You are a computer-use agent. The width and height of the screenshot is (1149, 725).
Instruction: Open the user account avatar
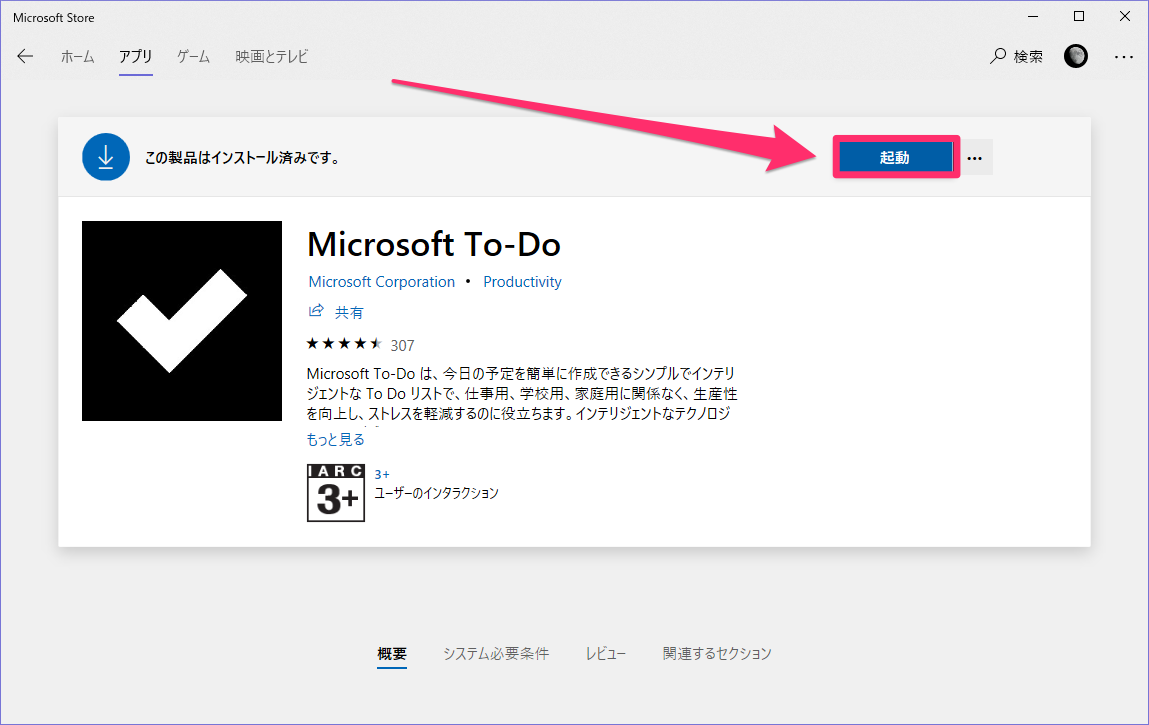point(1076,56)
